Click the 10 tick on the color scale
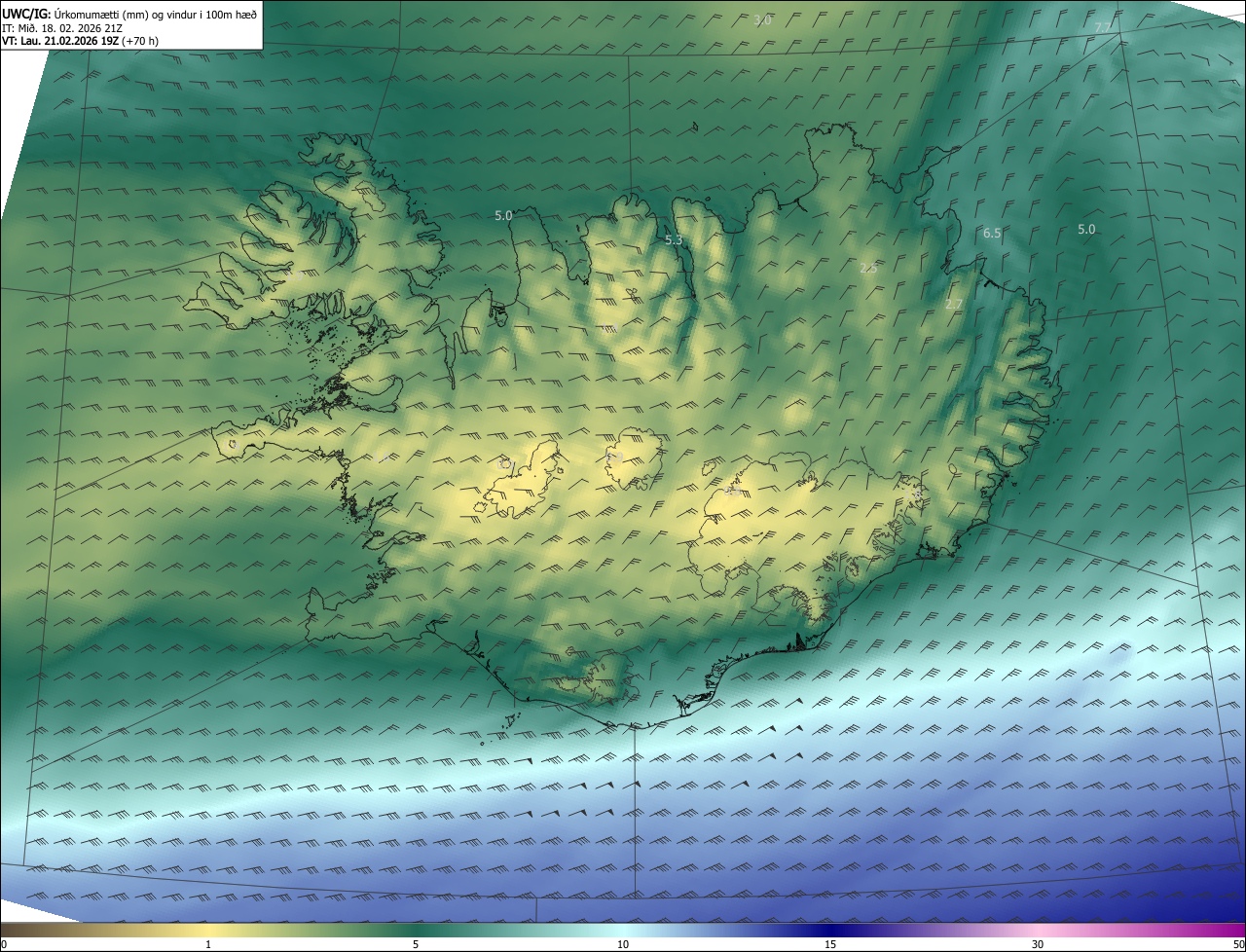Viewport: 1246px width, 952px height. pyautogui.click(x=623, y=944)
